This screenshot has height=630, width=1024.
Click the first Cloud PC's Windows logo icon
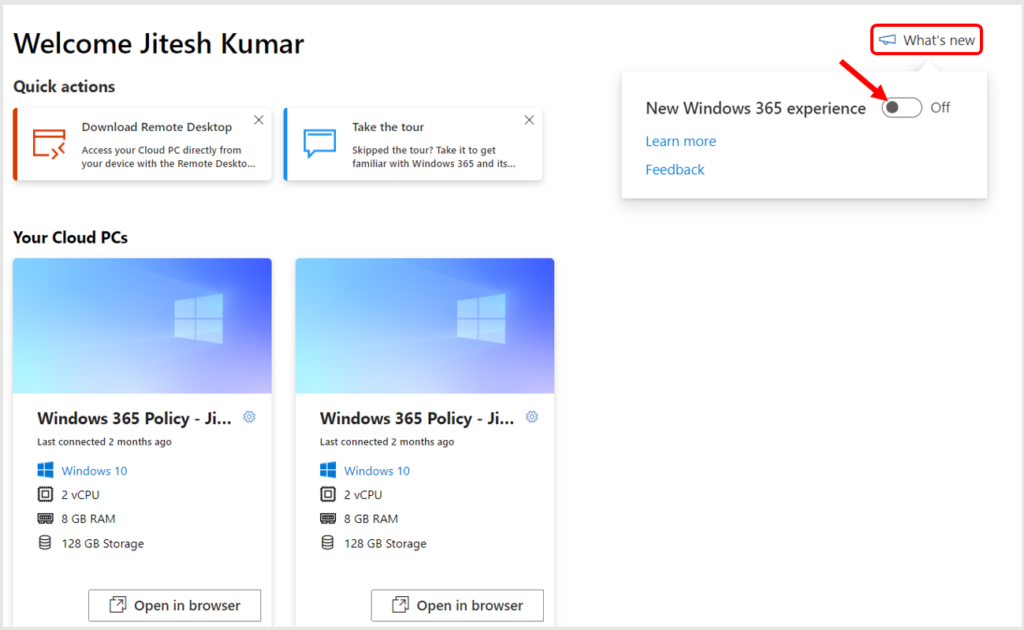pos(45,470)
